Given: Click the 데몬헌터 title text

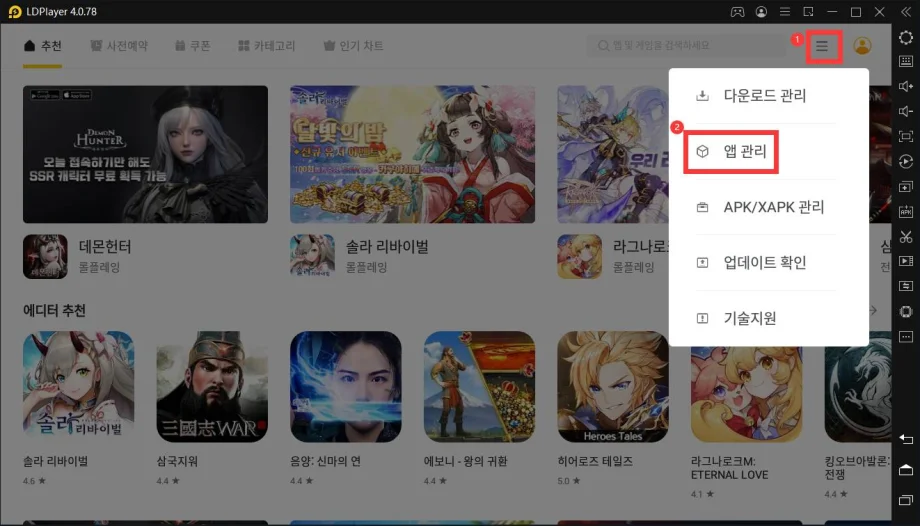Looking at the screenshot, I should 105,247.
